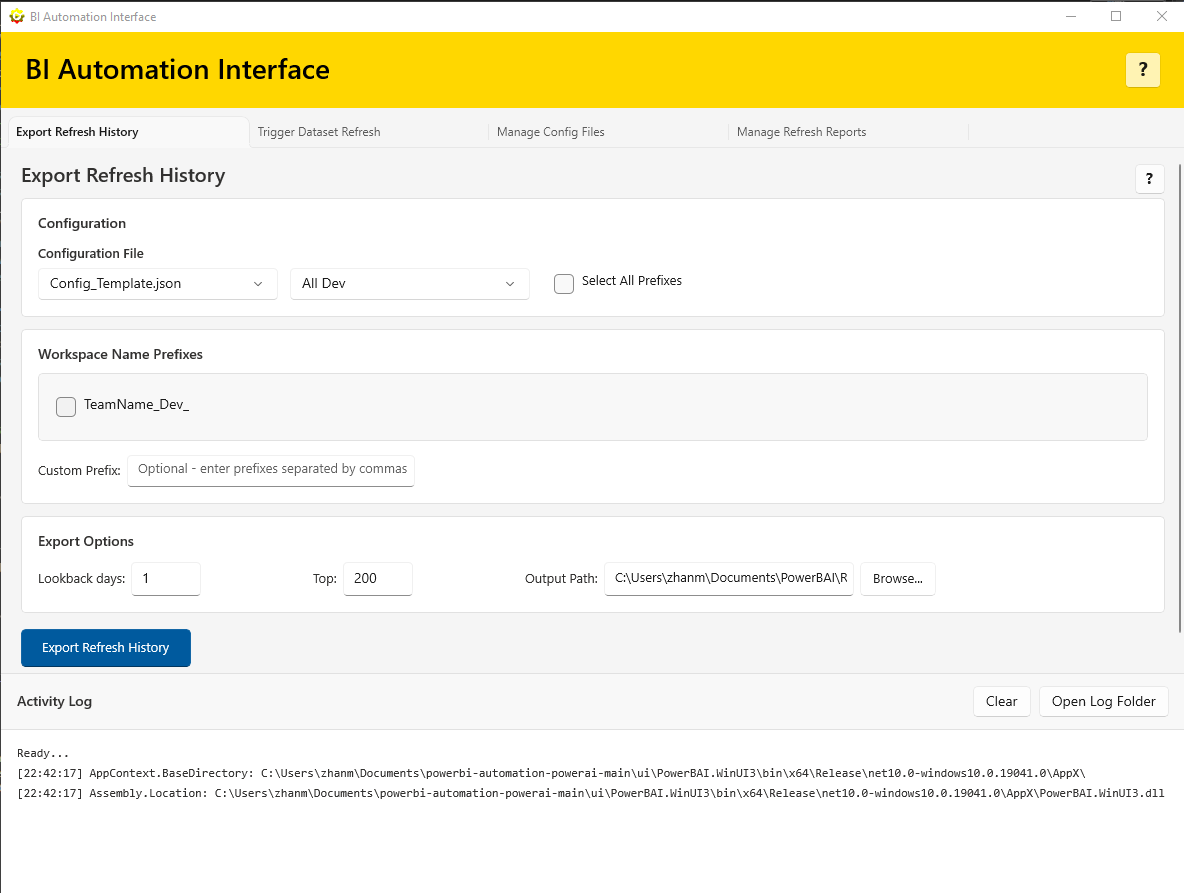This screenshot has width=1184, height=893.
Task: Open the Configuration File selector
Action: 157,283
